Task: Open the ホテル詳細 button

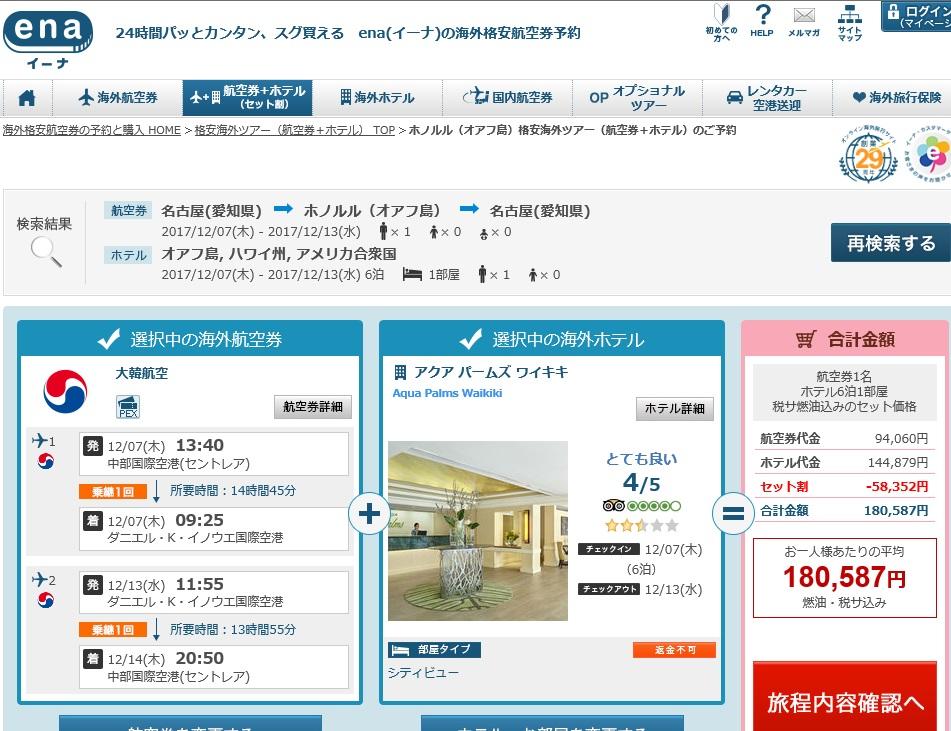Action: pyautogui.click(x=675, y=408)
